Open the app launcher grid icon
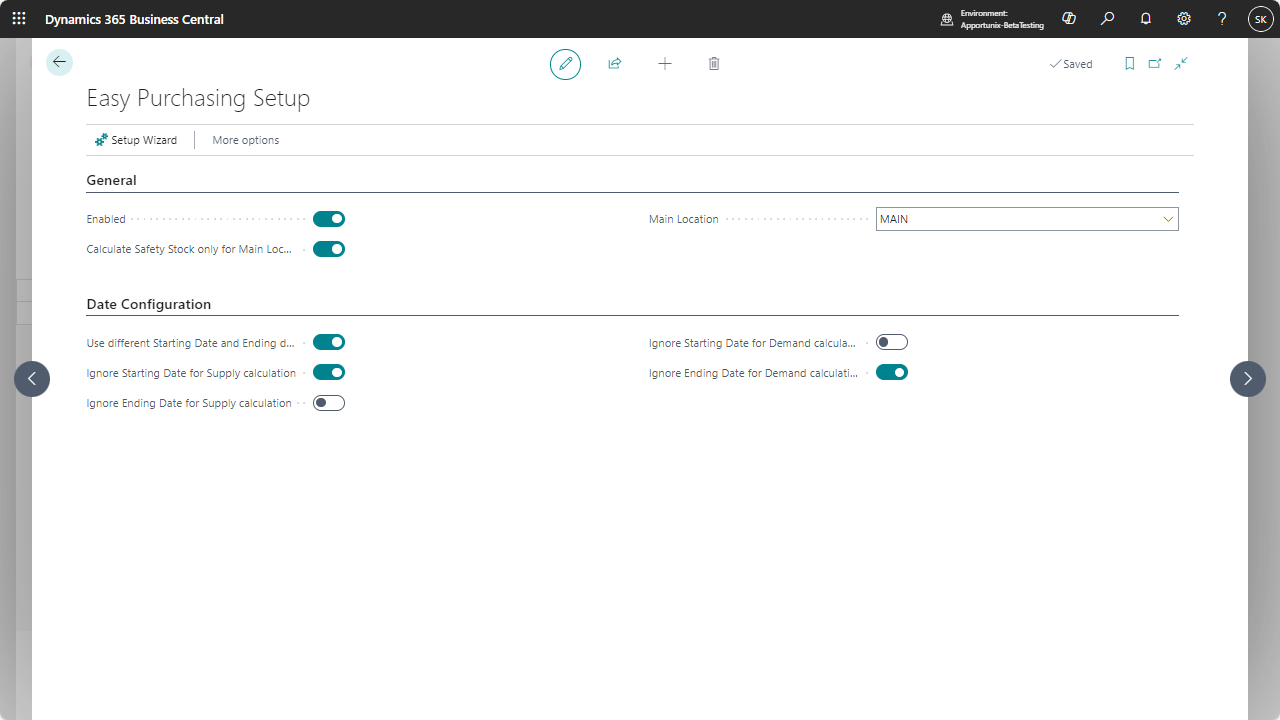Screen dimensions: 1280x720 tap(18, 18)
